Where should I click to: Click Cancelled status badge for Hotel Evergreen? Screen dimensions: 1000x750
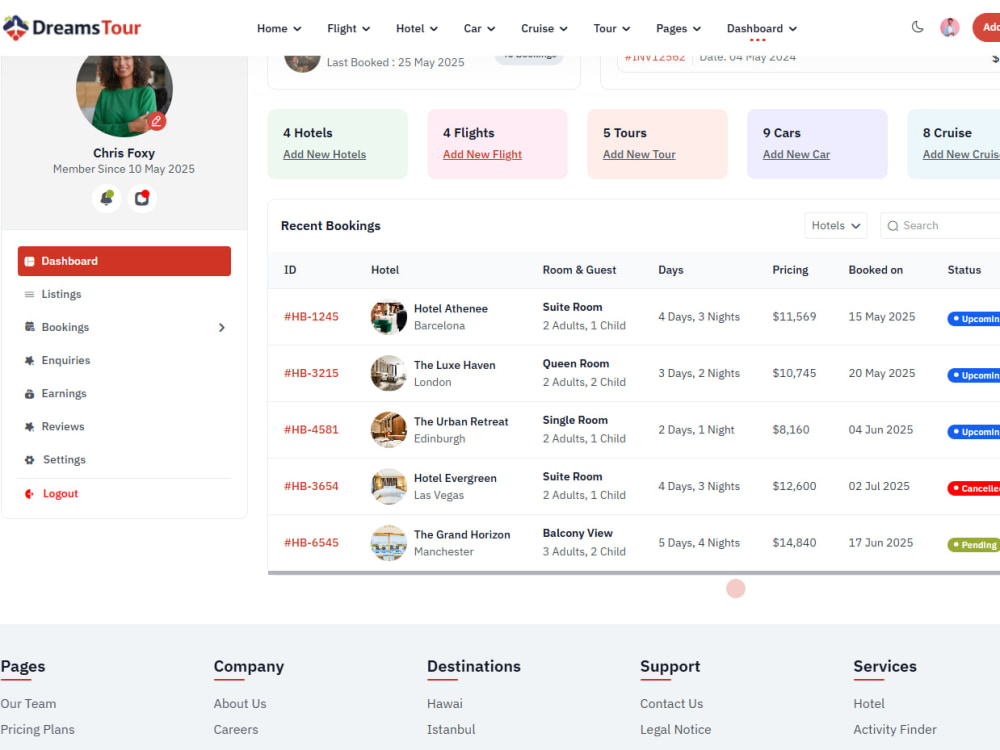974,489
